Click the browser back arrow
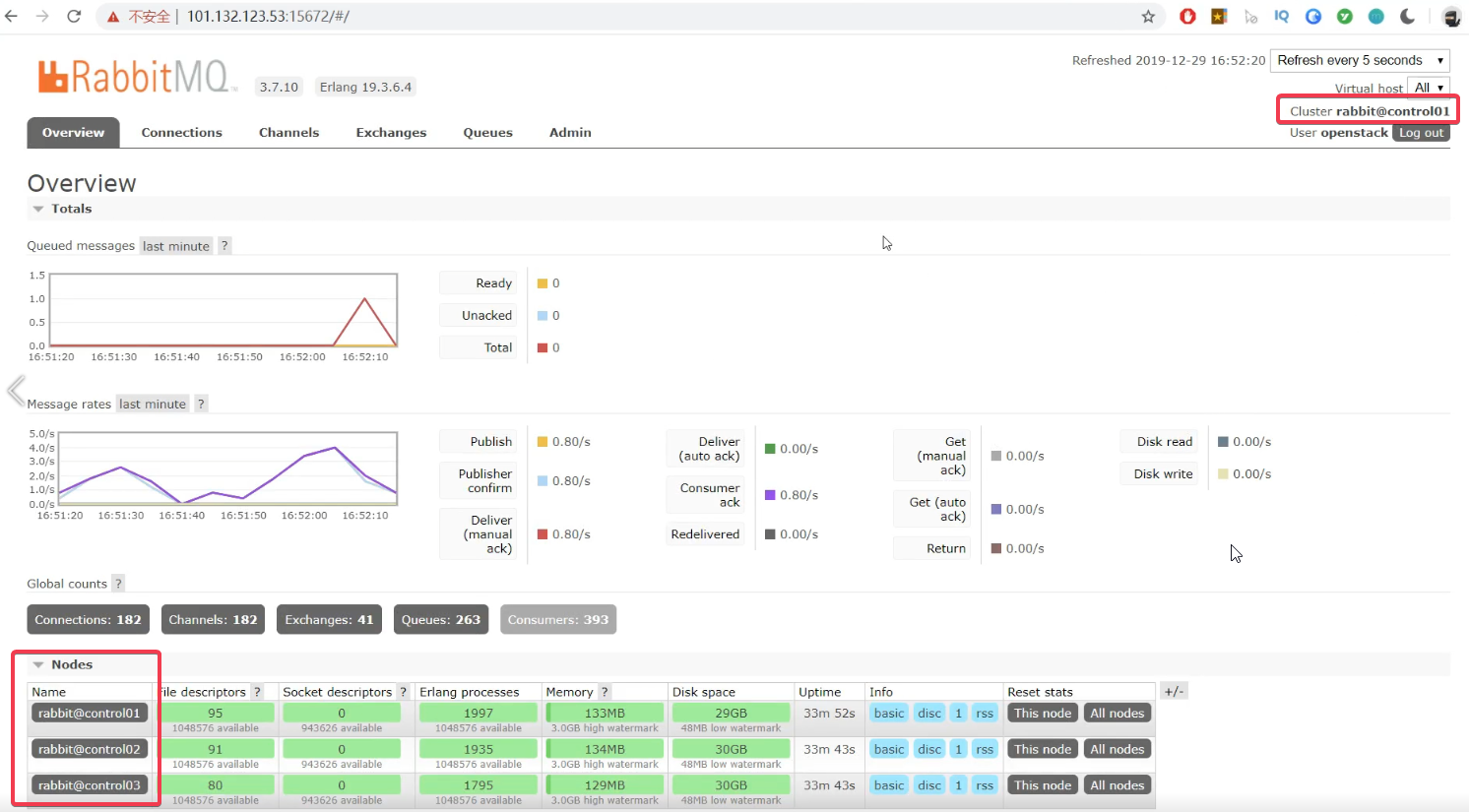Screen dimensions: 1469x812 point(12,16)
